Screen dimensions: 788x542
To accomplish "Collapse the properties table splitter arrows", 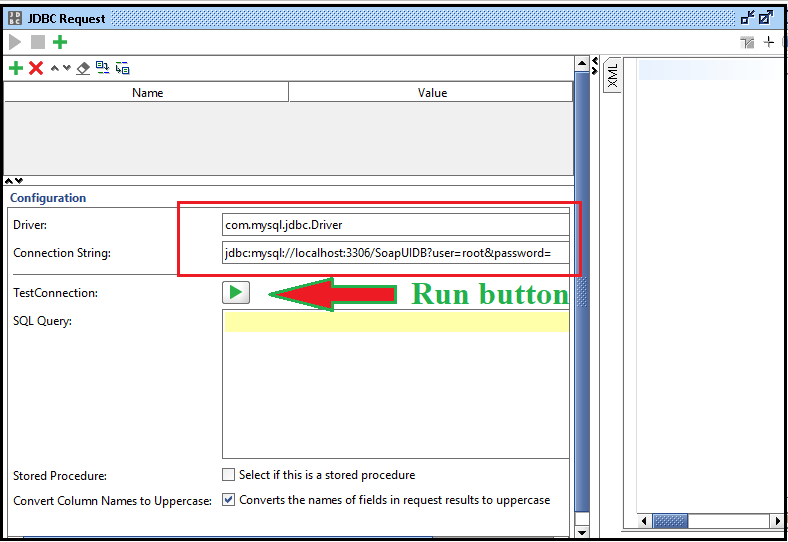I will (x=14, y=180).
